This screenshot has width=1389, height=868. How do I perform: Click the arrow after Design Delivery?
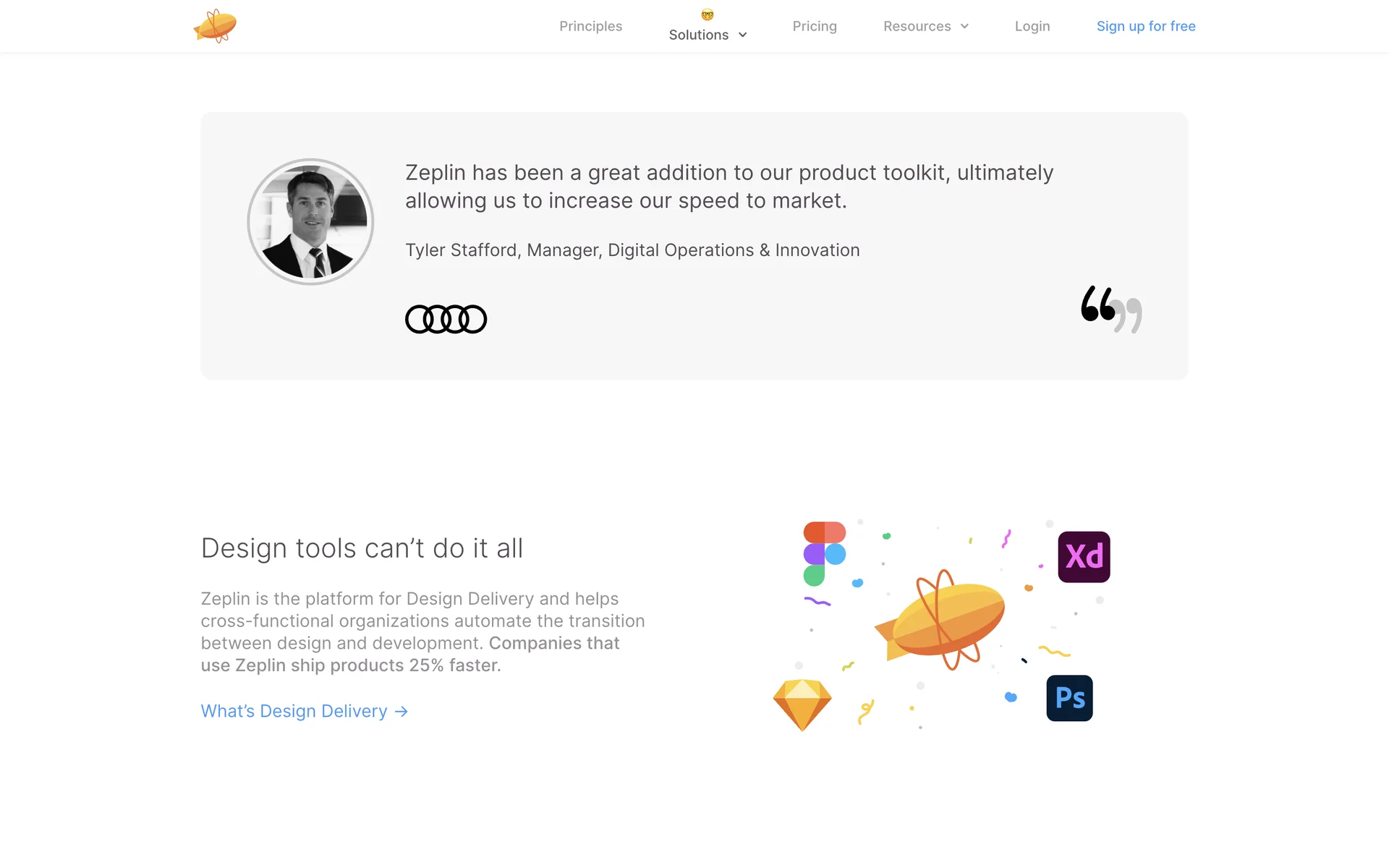click(402, 712)
